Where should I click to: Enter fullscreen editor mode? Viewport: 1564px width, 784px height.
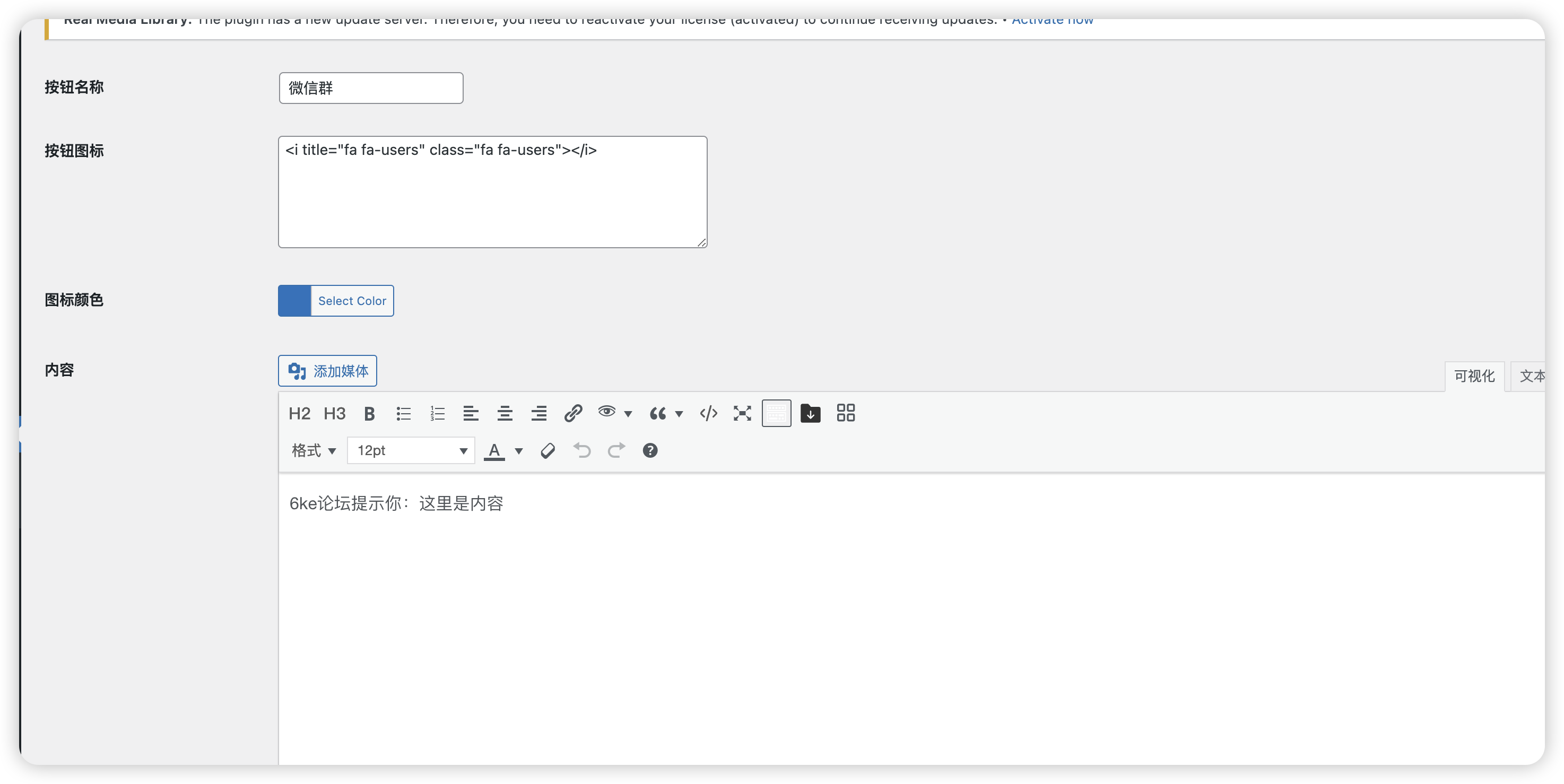point(742,414)
